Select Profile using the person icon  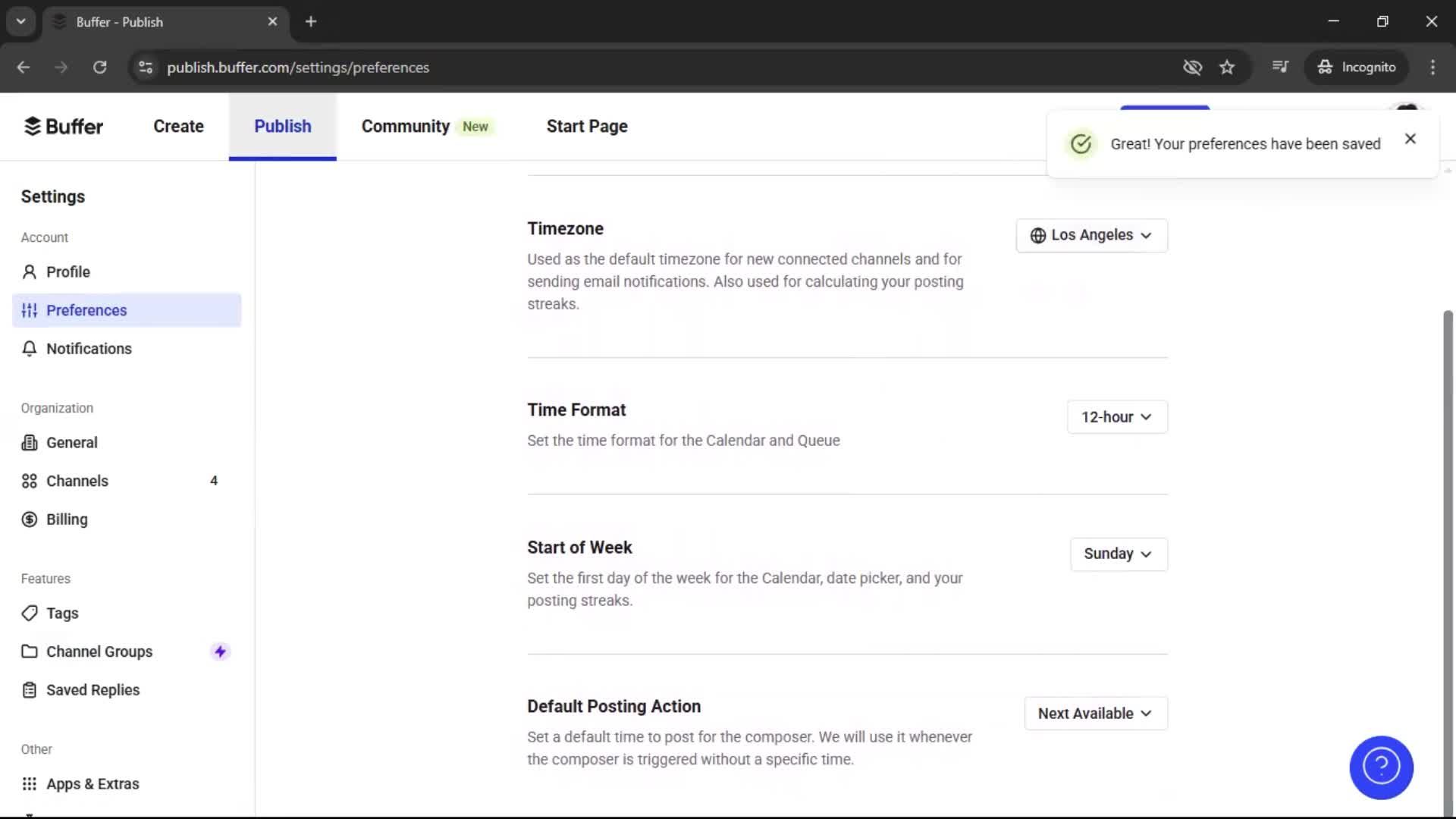[29, 271]
